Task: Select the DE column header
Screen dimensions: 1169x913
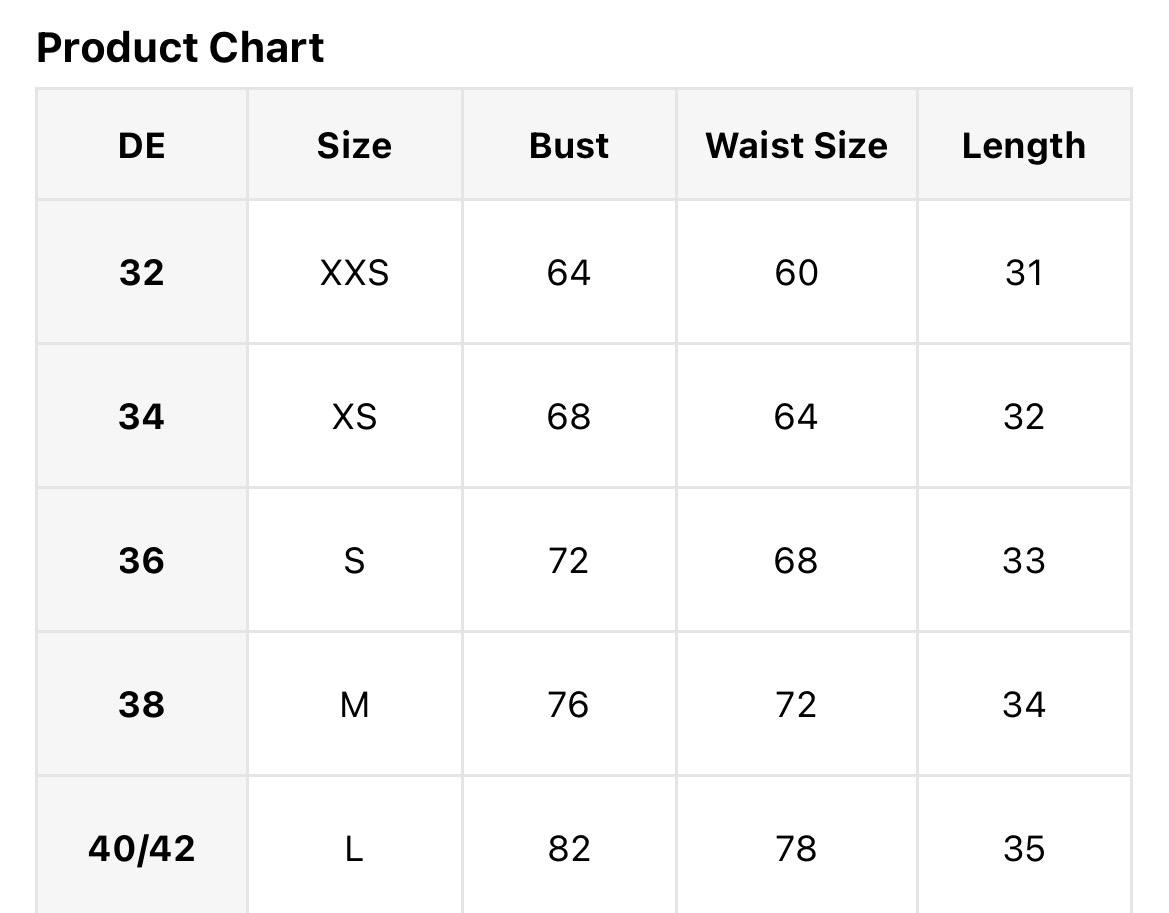Action: click(142, 145)
